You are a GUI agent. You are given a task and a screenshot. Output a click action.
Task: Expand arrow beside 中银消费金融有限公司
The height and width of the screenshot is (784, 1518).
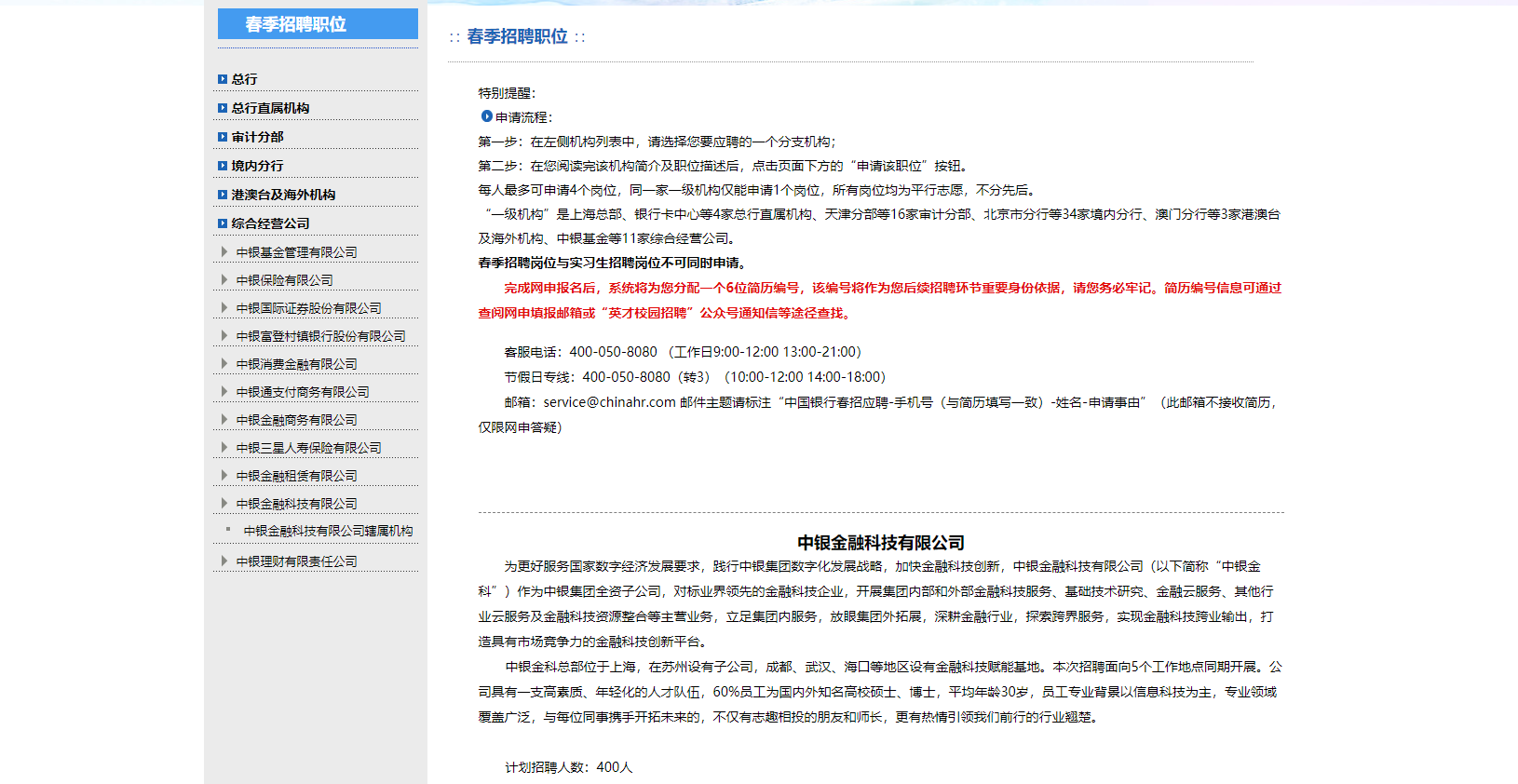pyautogui.click(x=224, y=363)
